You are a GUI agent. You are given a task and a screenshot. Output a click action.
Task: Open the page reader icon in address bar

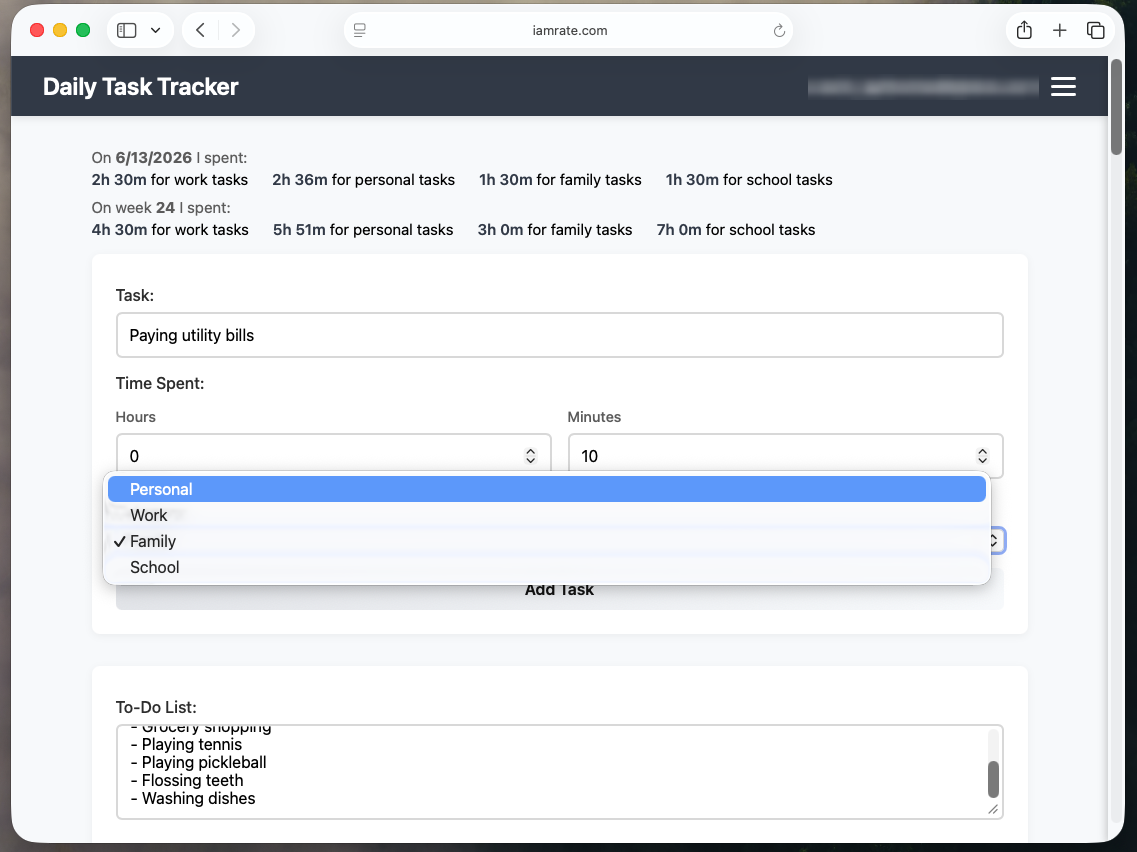tap(360, 30)
